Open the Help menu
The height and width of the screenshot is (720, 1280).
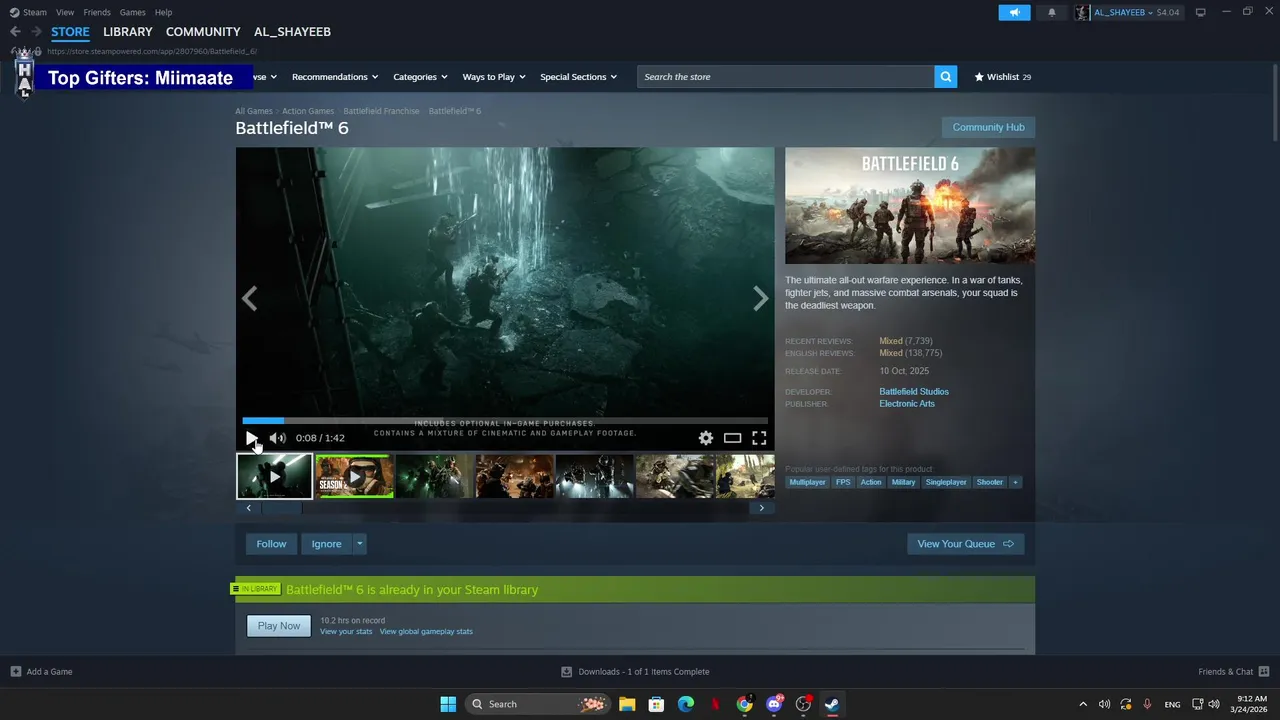(164, 12)
